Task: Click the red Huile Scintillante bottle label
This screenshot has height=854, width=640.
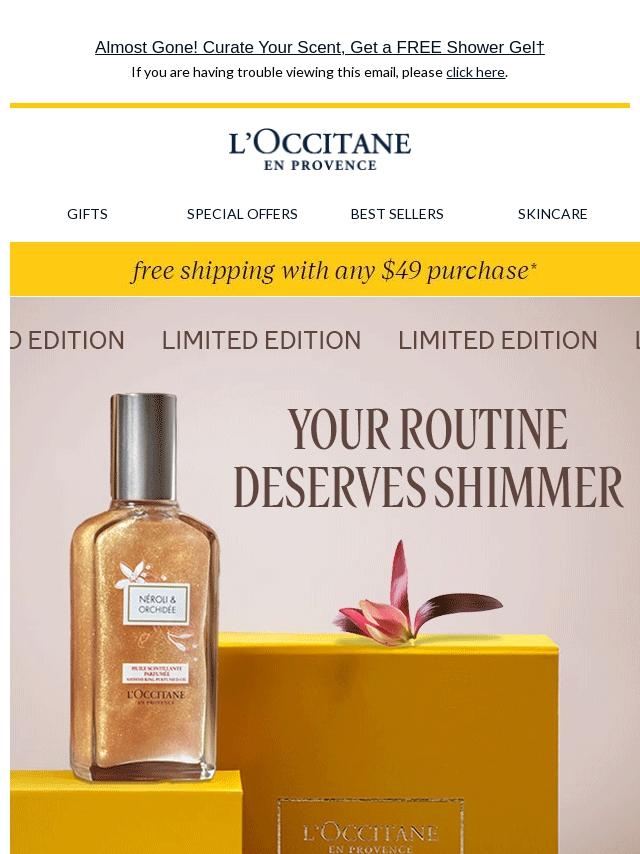Action: (156, 673)
